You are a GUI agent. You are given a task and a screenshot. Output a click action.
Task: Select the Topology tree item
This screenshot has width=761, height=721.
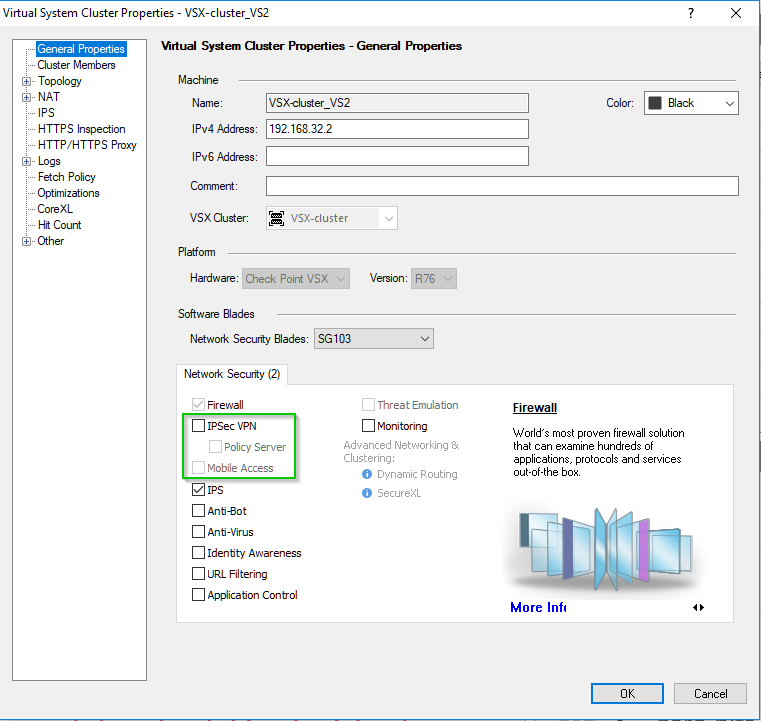pos(60,81)
